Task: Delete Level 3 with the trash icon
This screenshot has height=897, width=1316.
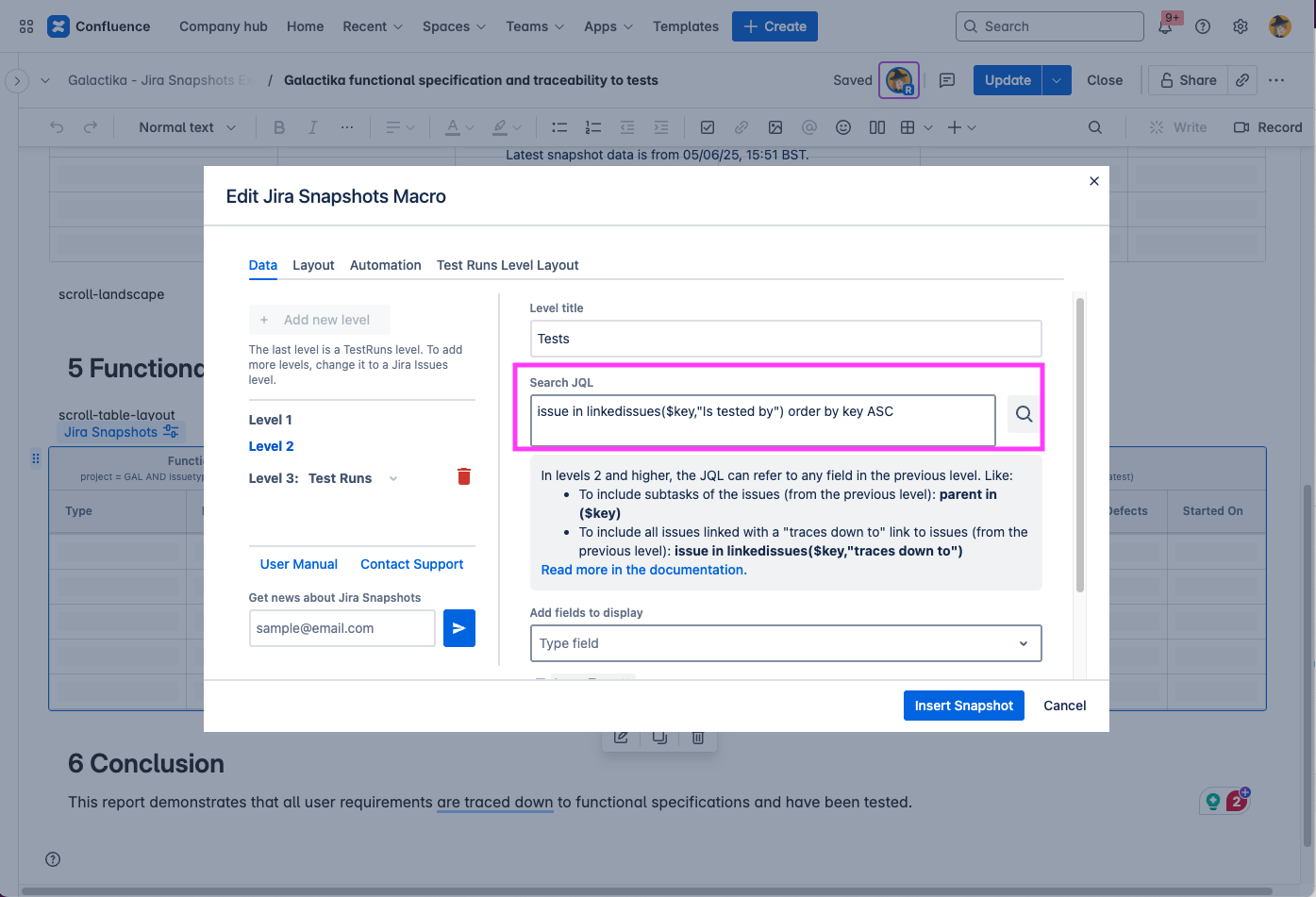Action: point(463,476)
